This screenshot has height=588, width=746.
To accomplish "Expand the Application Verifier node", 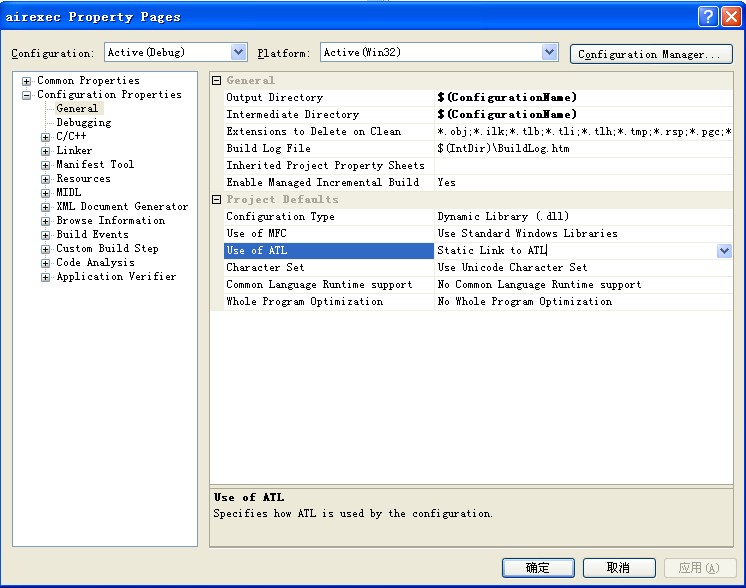I will 46,277.
